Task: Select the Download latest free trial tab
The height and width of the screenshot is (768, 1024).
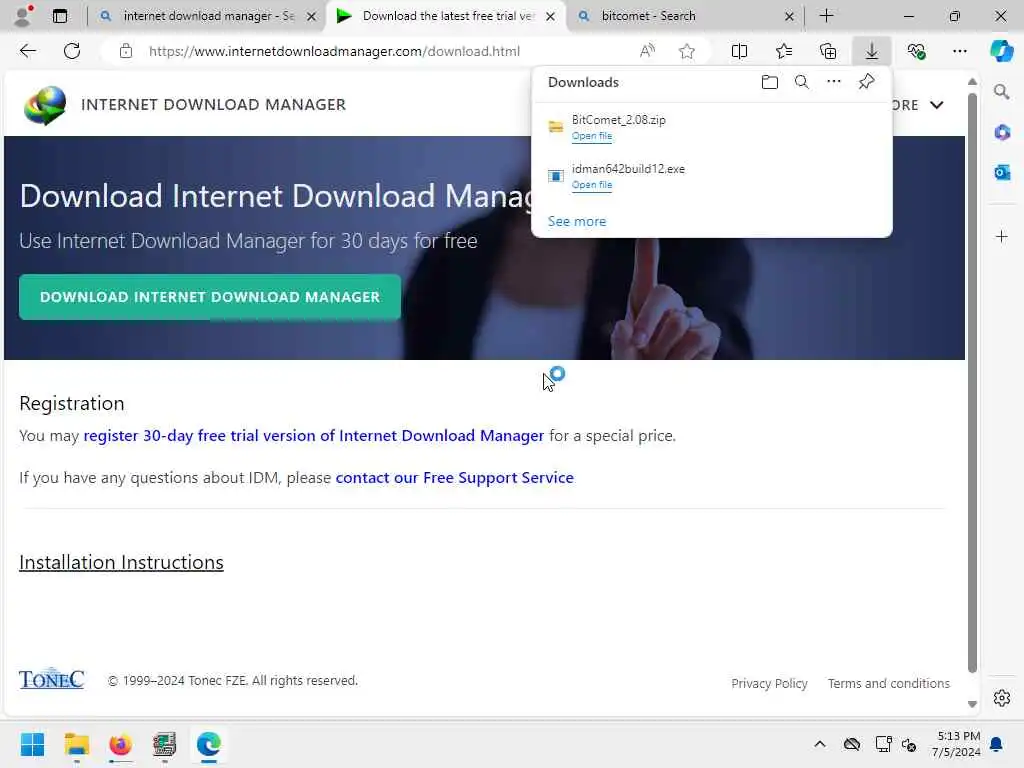Action: tap(445, 16)
